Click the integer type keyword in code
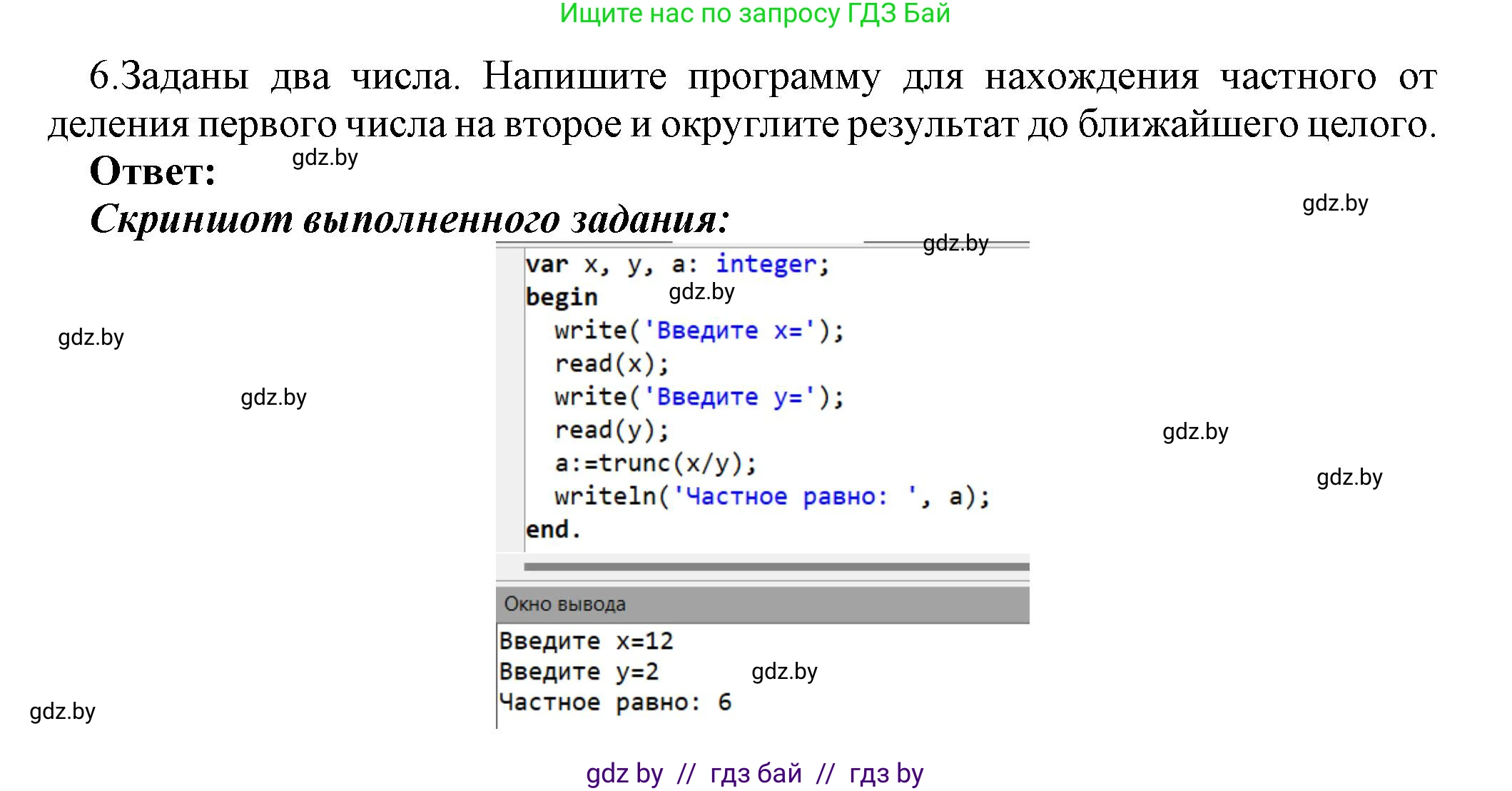Screen dimensions: 1512x791 tap(766, 264)
